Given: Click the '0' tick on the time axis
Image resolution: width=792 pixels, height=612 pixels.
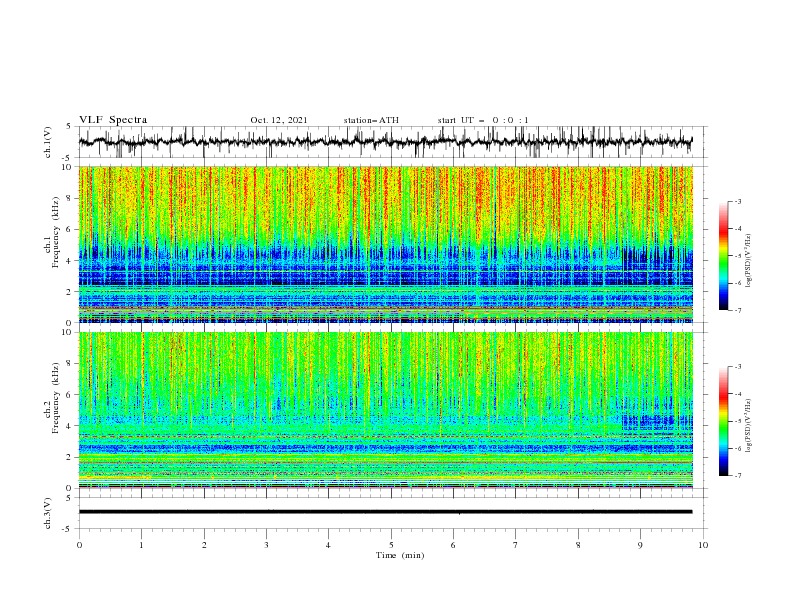Looking at the screenshot, I should 79,545.
